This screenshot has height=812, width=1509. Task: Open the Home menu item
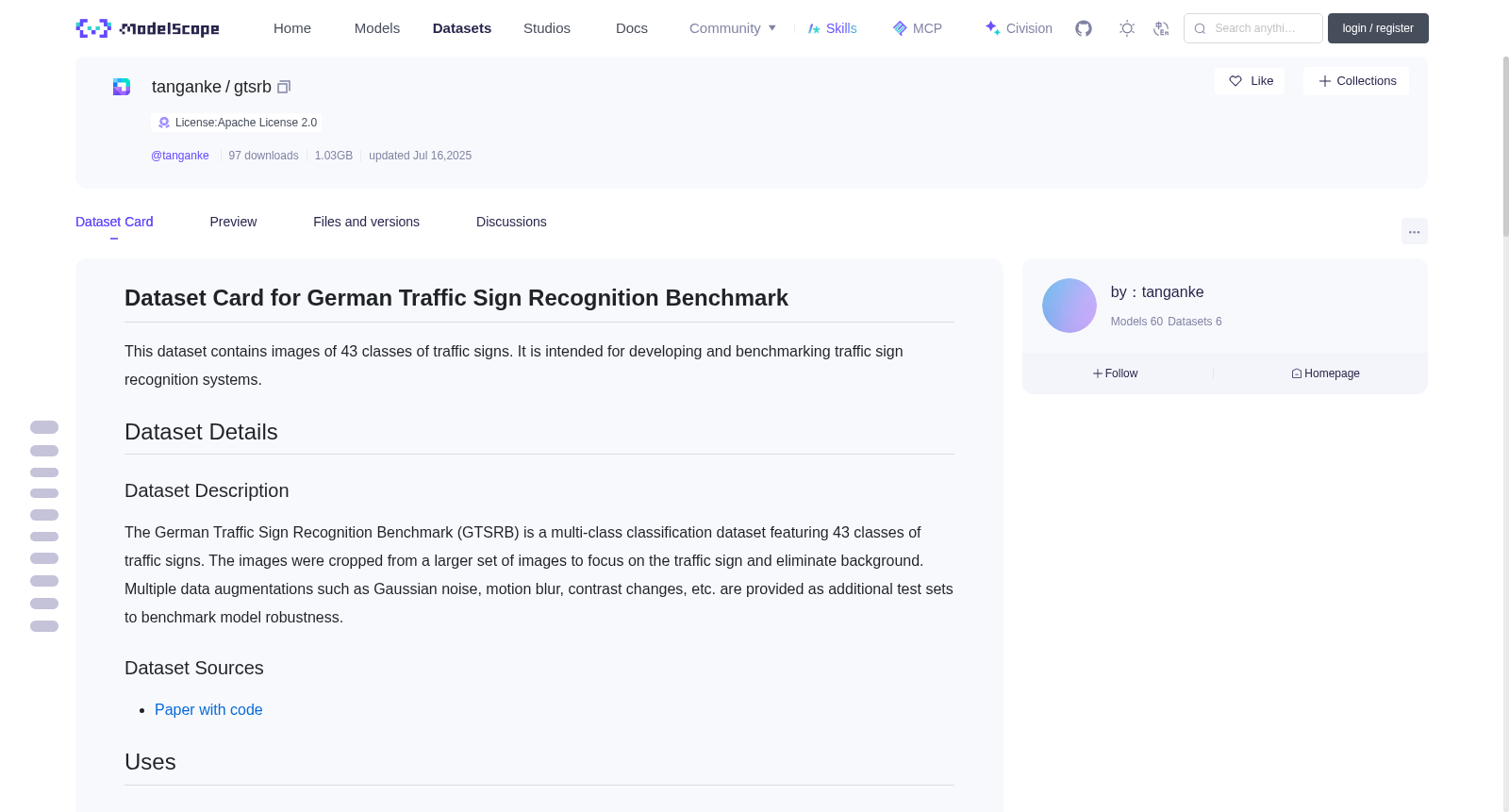(292, 28)
